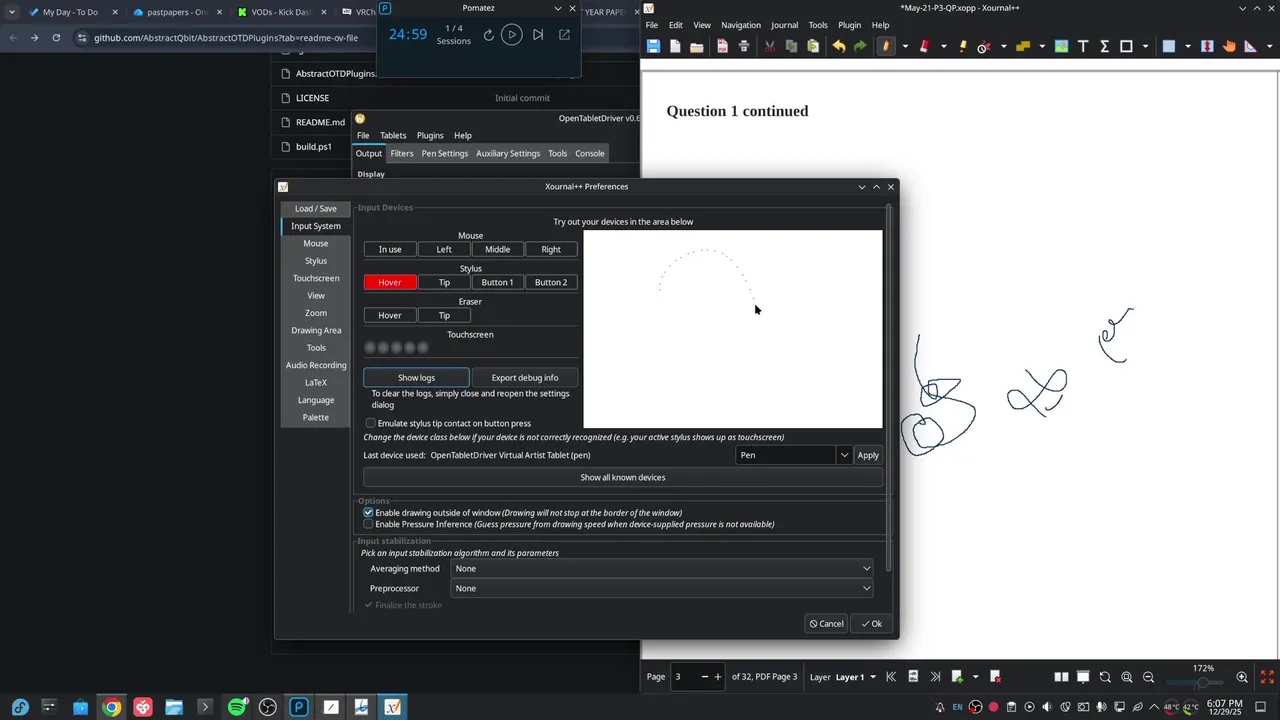Select the Highlighter tool
The height and width of the screenshot is (720, 1280).
tap(962, 46)
